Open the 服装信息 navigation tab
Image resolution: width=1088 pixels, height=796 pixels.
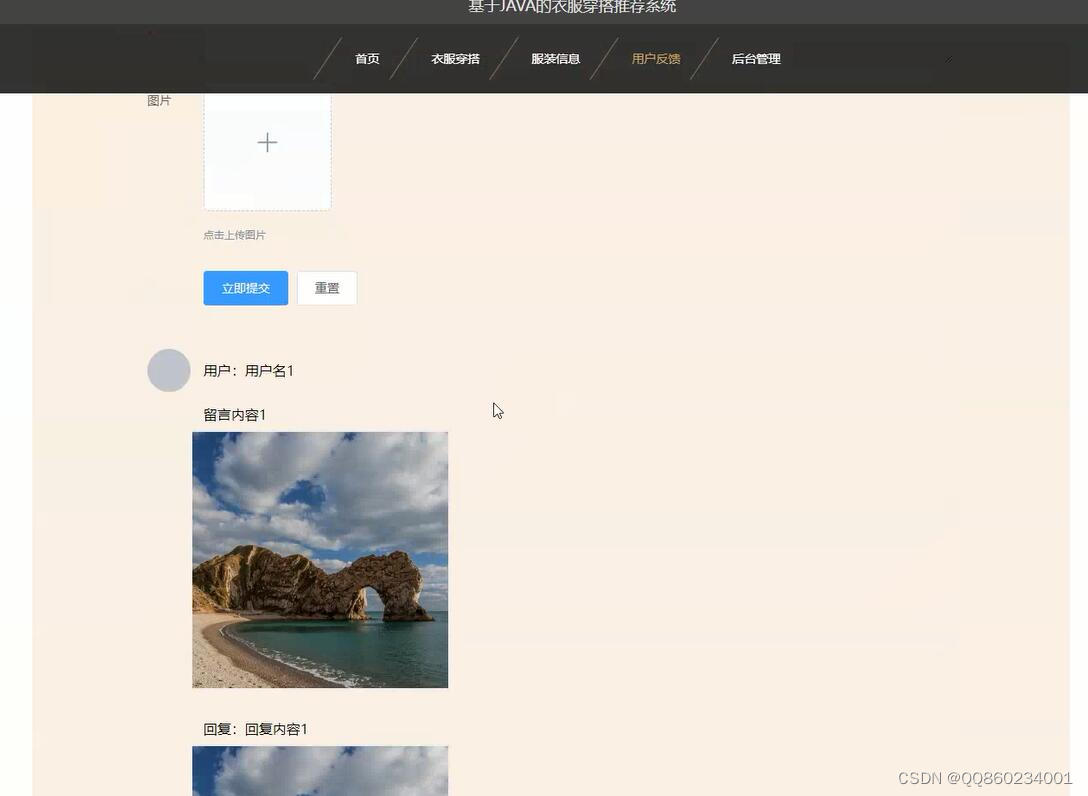click(556, 59)
